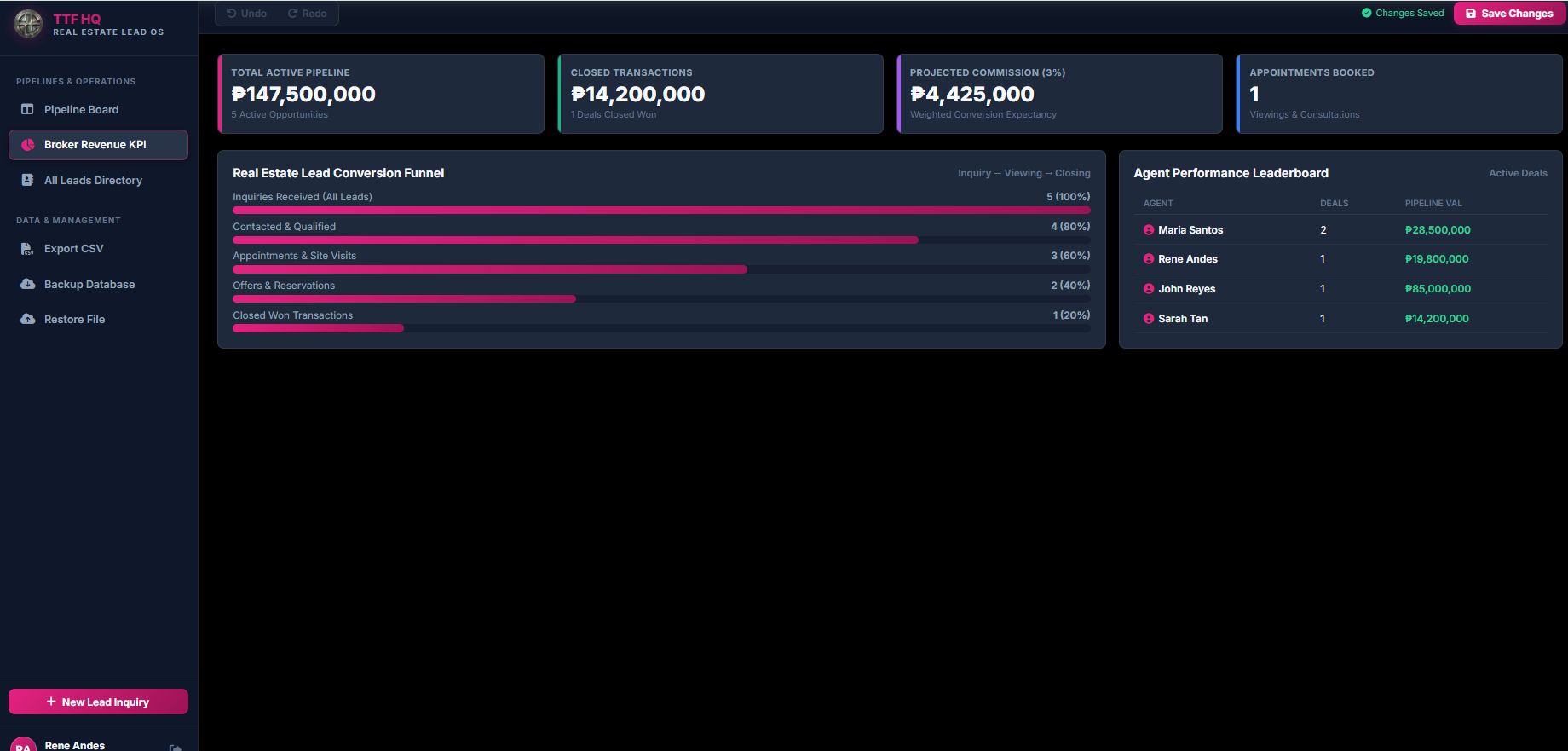Click the Inquiries Received progress bar
The height and width of the screenshot is (751, 1568).
click(661, 210)
